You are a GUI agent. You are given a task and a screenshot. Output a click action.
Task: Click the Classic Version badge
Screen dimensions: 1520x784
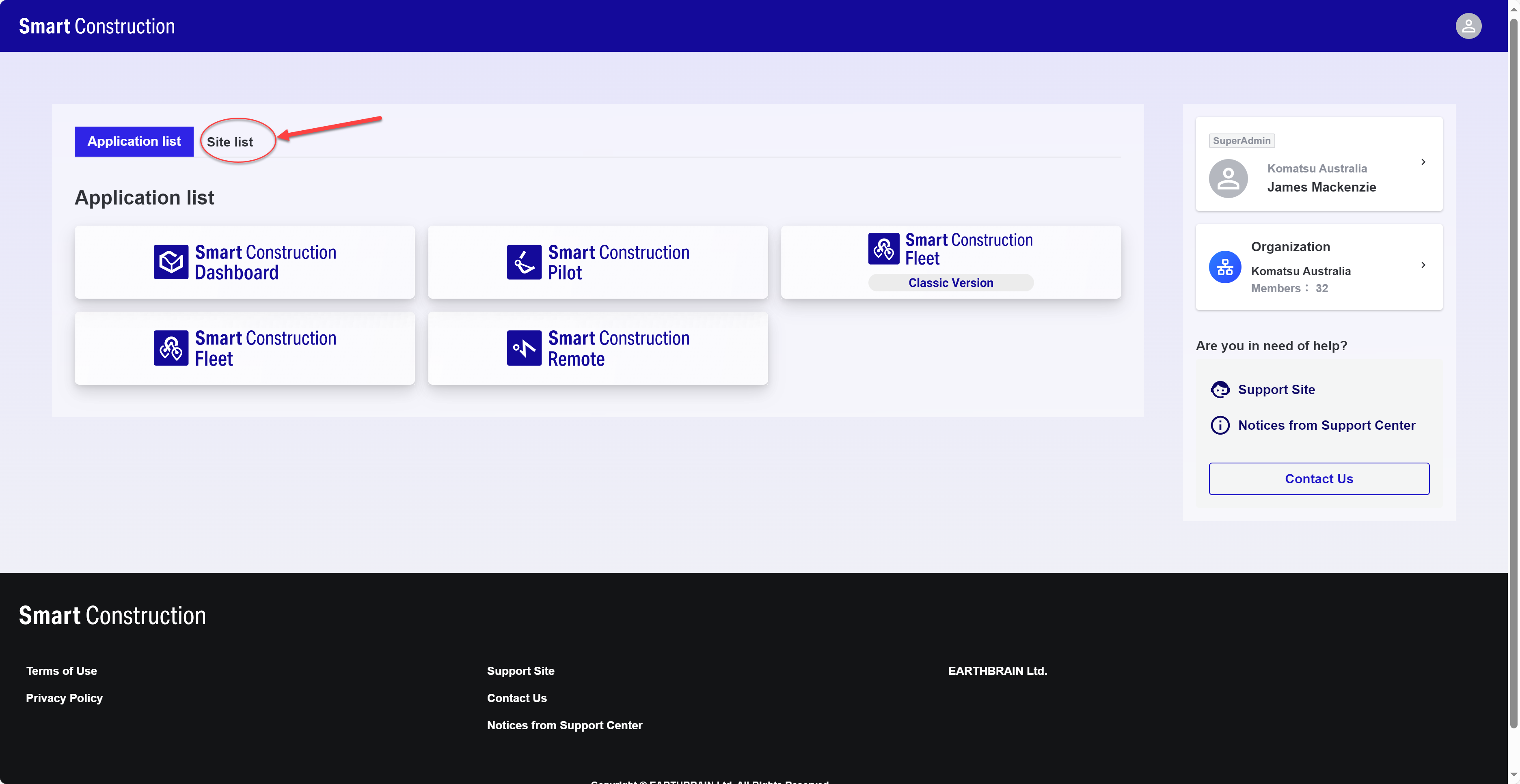point(950,282)
